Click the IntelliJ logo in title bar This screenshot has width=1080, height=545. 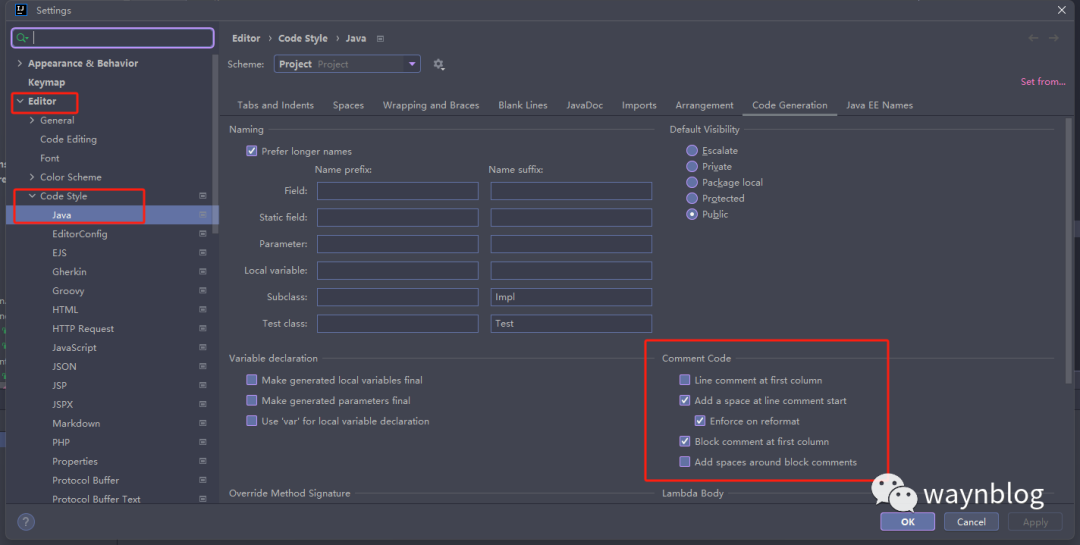[21, 10]
